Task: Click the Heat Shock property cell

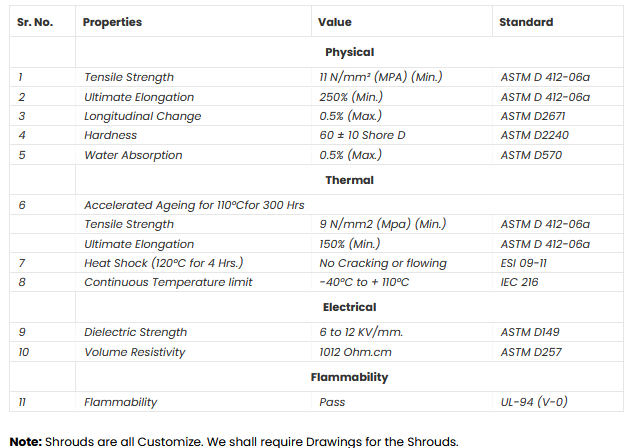Action: [x=163, y=263]
